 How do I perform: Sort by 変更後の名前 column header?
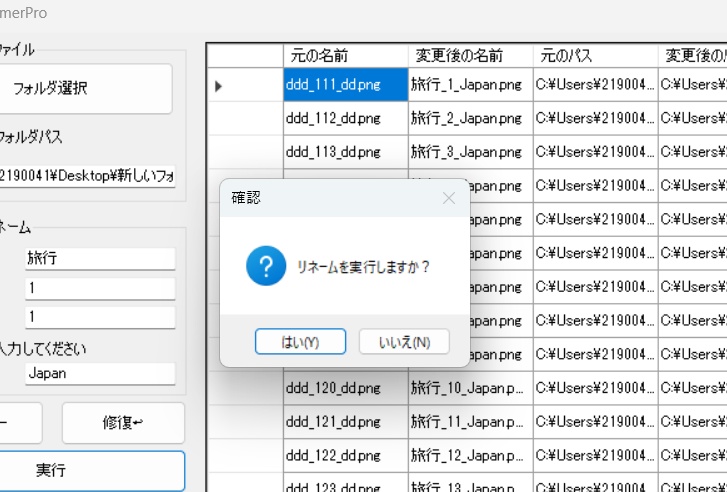click(x=471, y=56)
